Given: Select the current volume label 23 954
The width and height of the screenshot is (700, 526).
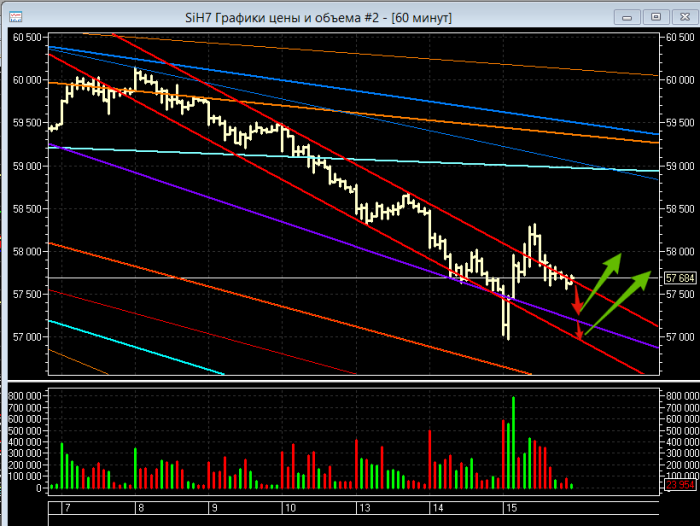Looking at the screenshot, I should coord(680,484).
